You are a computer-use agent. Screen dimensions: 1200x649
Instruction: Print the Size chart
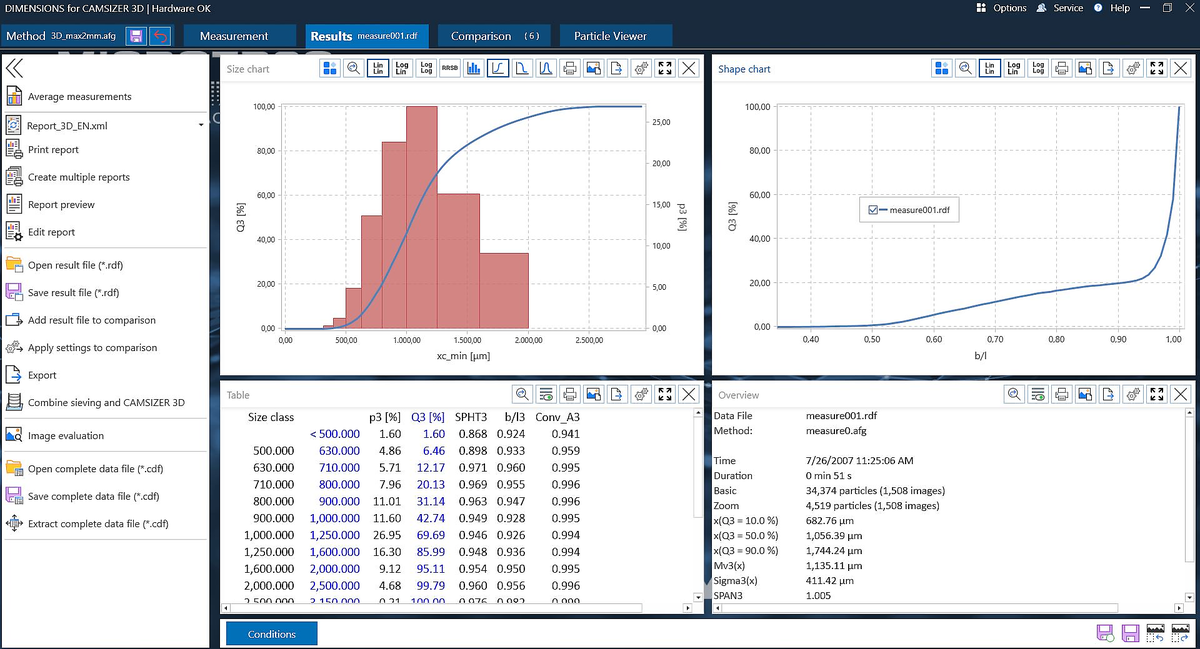tap(569, 69)
